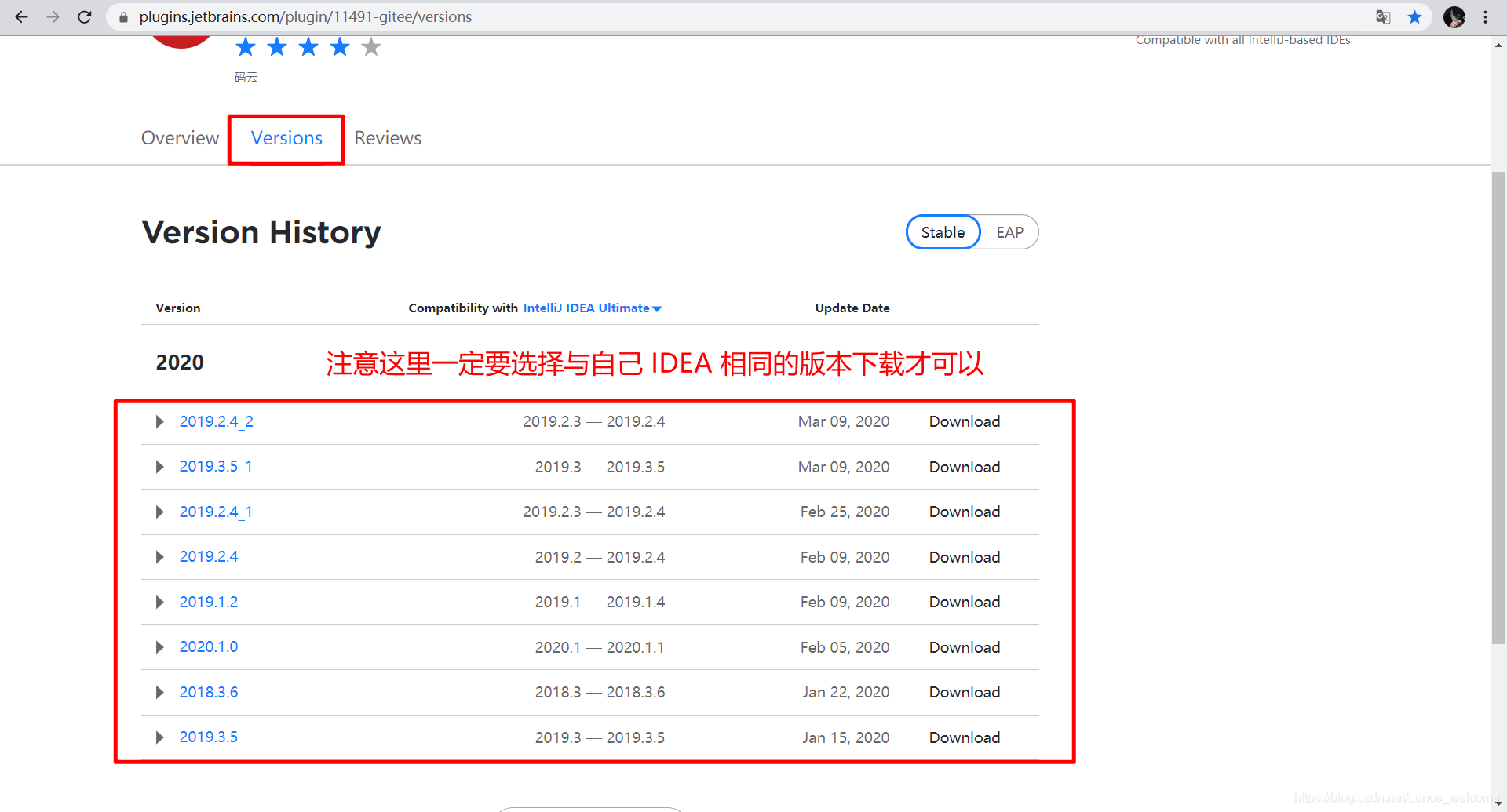Click the 'Version History' heading
1507x812 pixels.
coord(261,232)
